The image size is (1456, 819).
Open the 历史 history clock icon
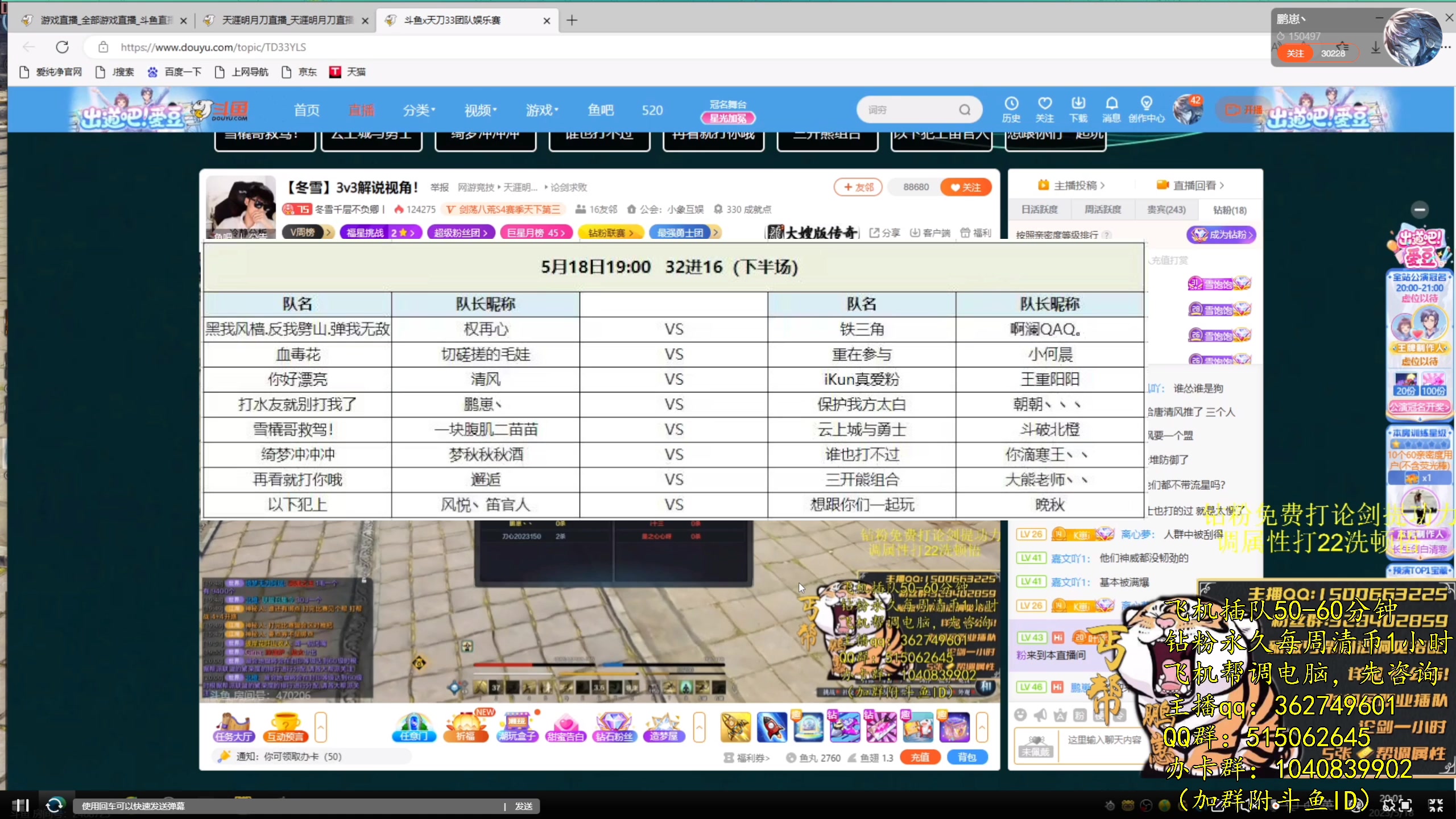click(1011, 109)
